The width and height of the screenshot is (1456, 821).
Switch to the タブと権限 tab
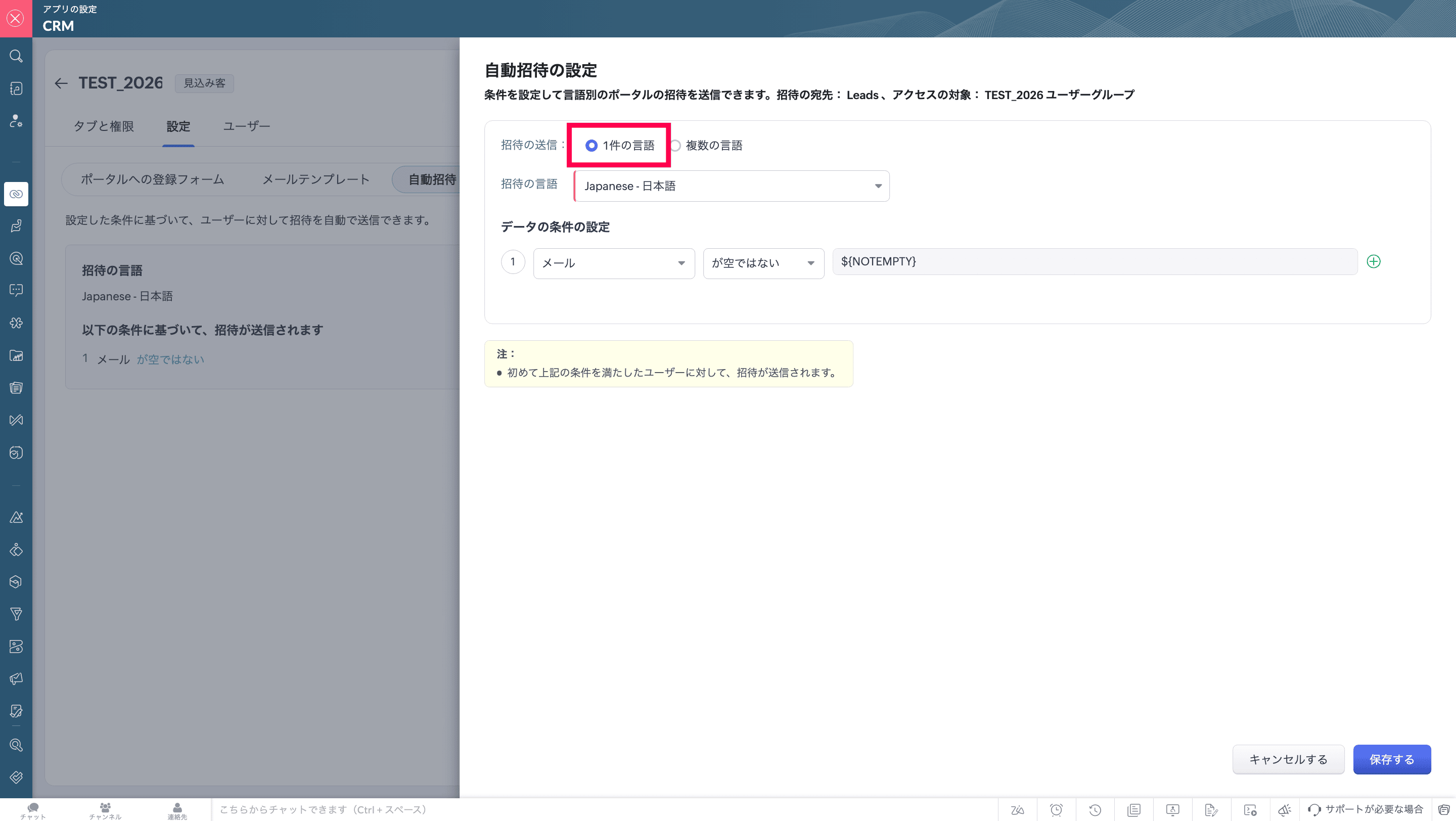(104, 126)
